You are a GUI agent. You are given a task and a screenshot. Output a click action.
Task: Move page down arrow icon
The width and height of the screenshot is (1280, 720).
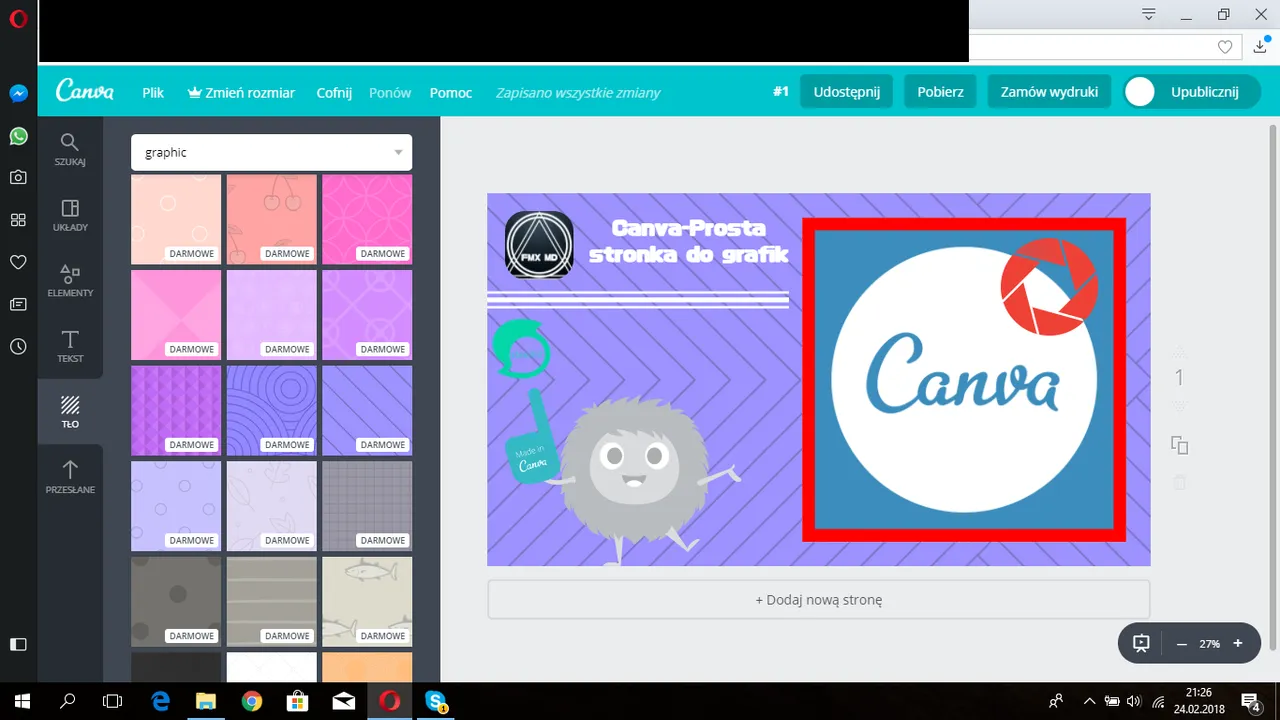point(1179,406)
